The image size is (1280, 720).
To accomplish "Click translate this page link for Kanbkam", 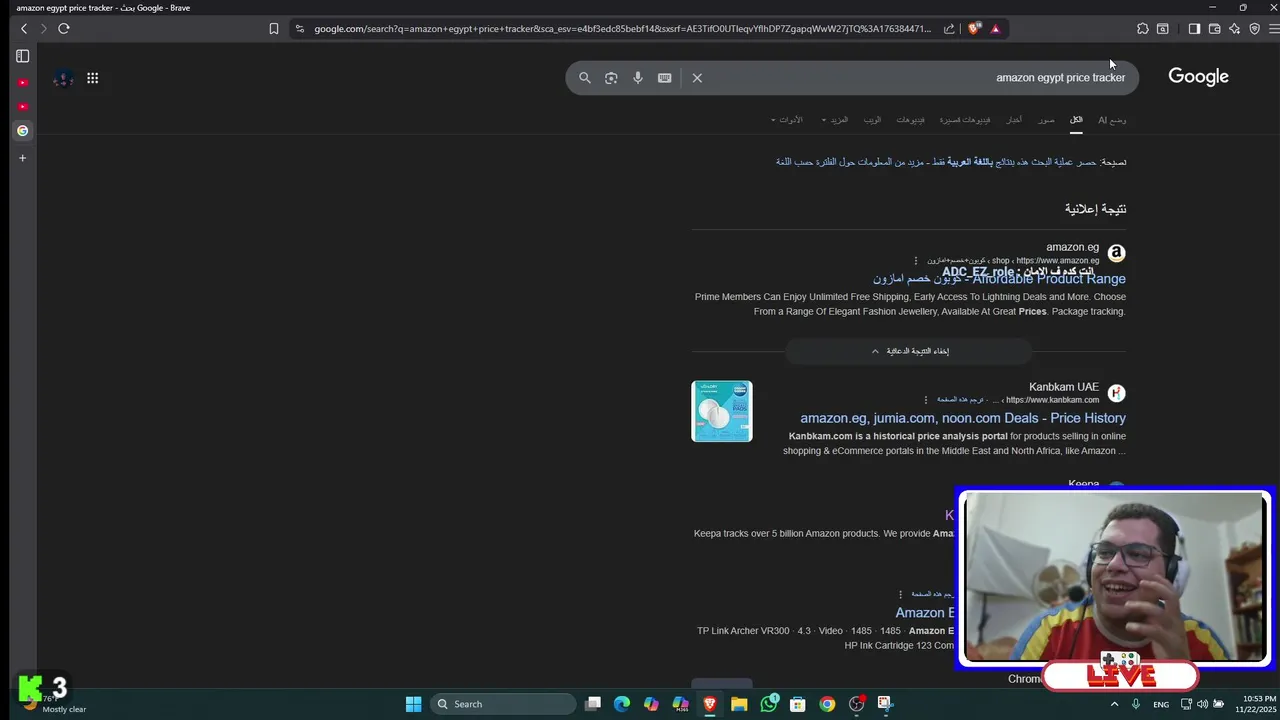I will 961,400.
